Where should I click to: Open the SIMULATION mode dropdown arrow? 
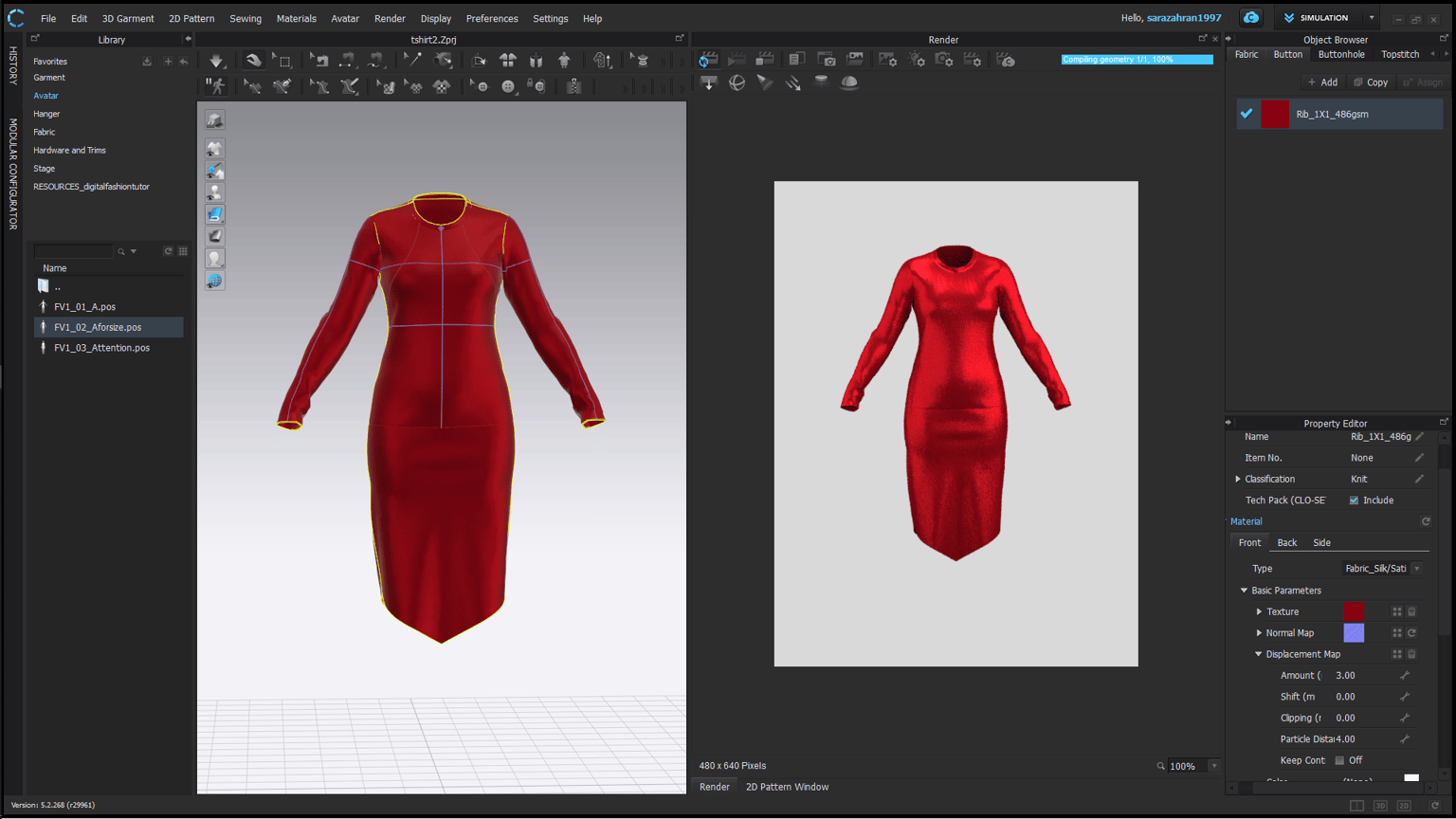[x=1371, y=18]
